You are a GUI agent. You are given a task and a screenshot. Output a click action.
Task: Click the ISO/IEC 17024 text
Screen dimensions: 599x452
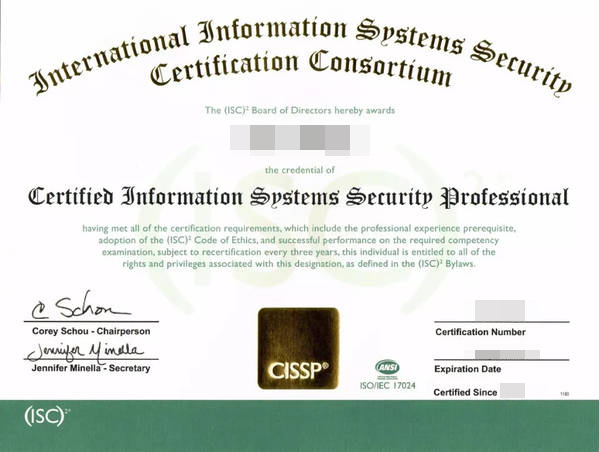point(387,386)
